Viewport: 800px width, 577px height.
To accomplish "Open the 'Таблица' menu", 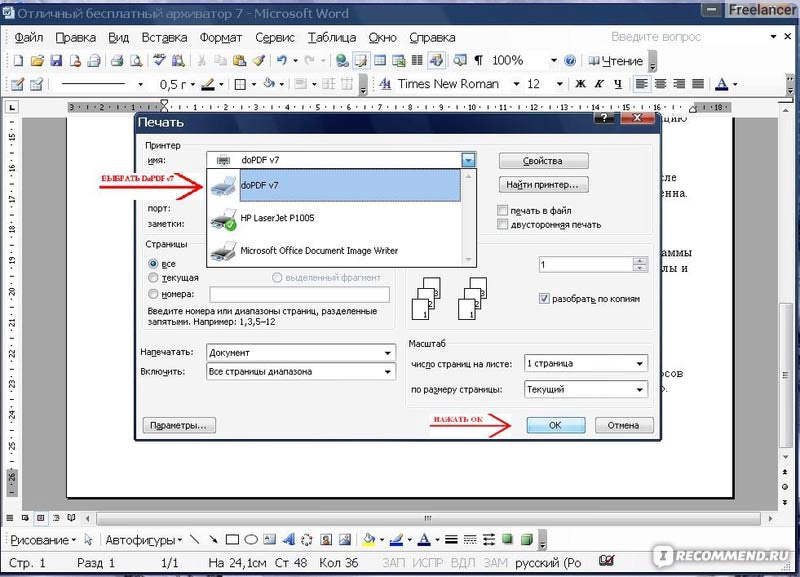I will pos(332,37).
